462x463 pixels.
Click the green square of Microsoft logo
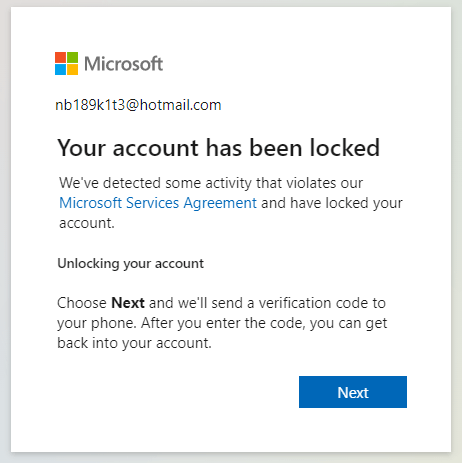(x=73, y=57)
